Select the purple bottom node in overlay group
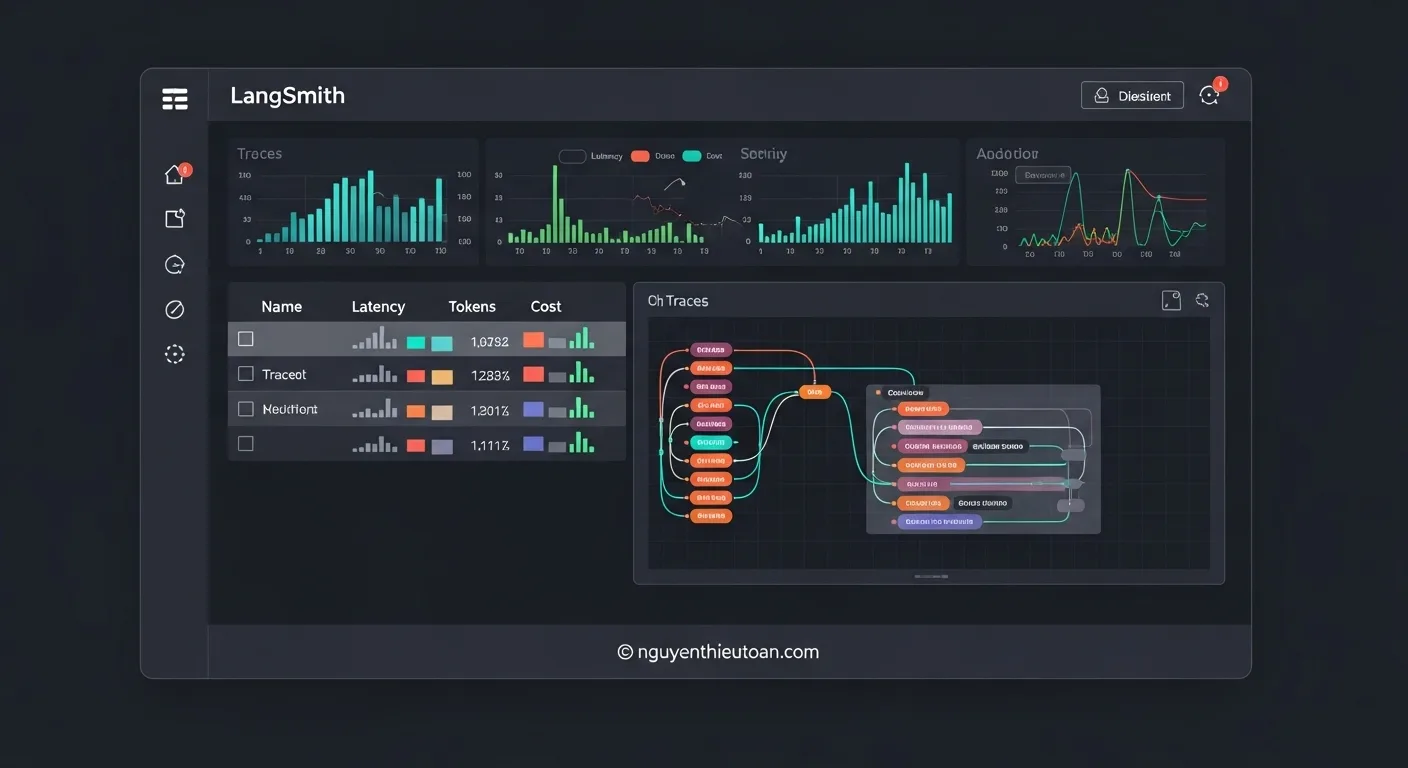This screenshot has width=1408, height=768. [940, 521]
